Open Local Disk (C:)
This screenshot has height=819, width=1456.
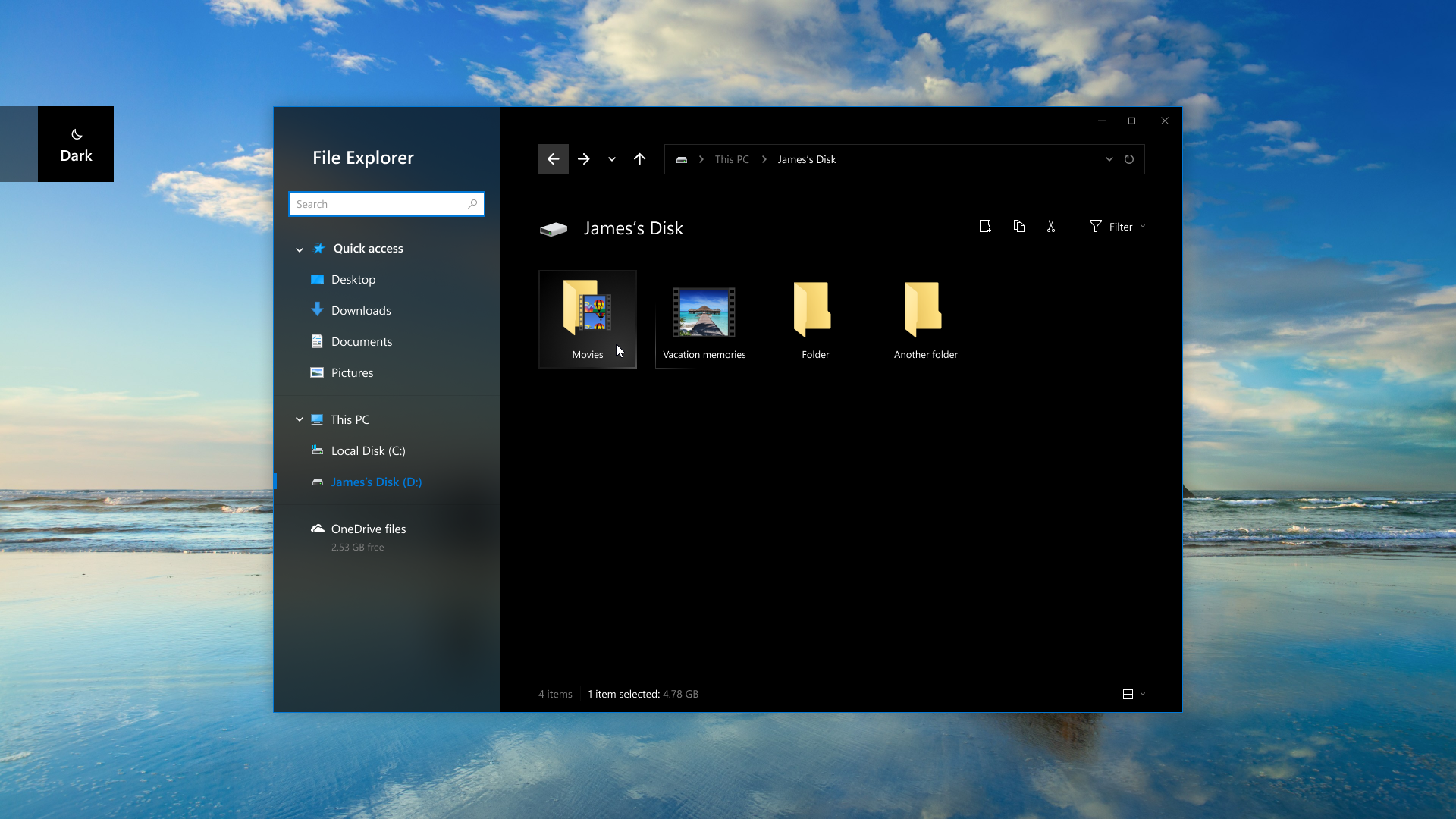(368, 450)
